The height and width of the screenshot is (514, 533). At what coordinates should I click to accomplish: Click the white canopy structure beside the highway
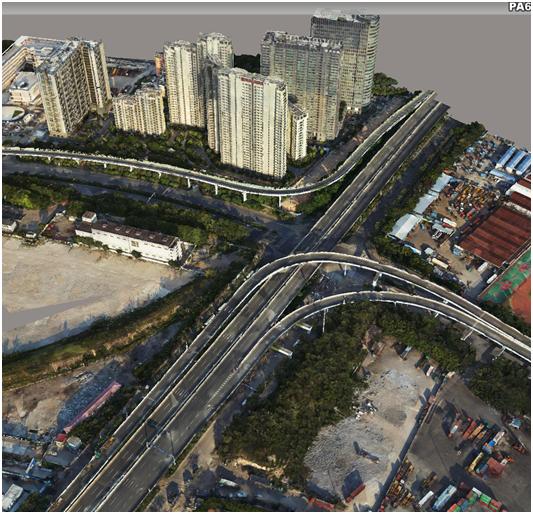pos(405,225)
